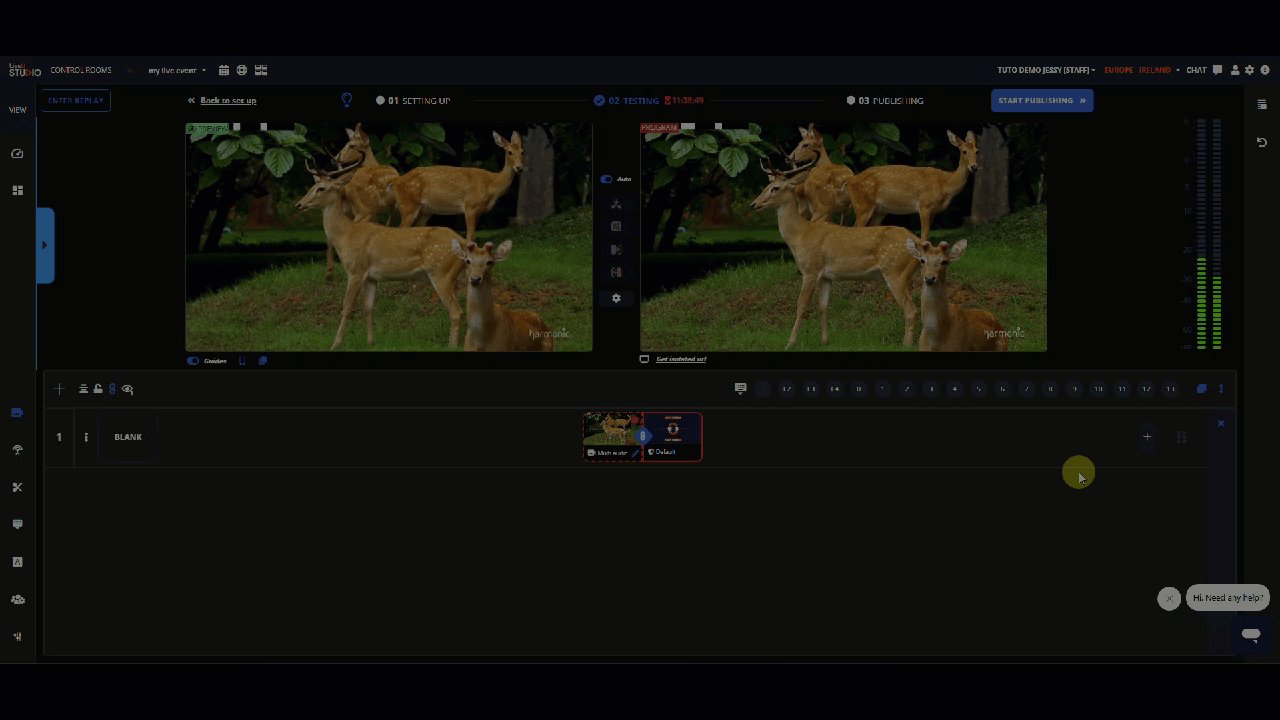Select the Default scene thumbnail

(x=672, y=431)
